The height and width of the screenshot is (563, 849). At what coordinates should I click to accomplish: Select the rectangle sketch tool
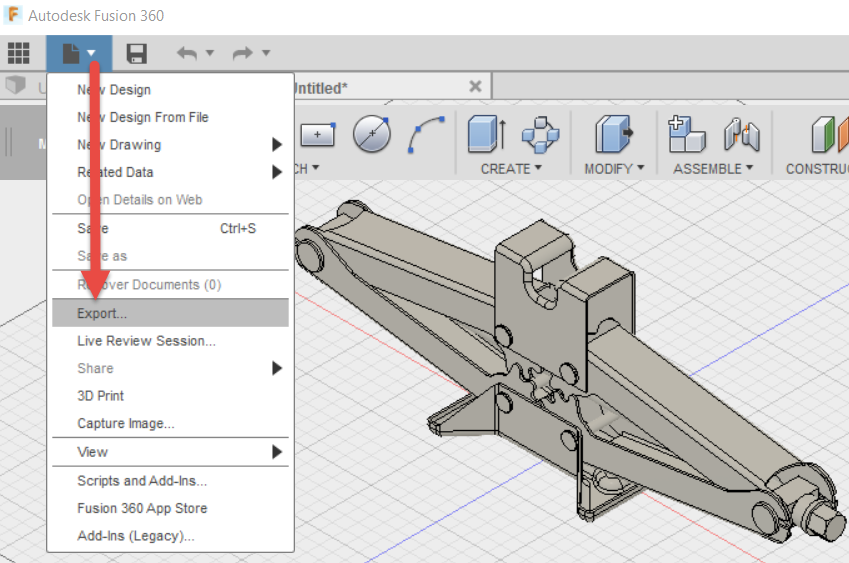click(317, 134)
